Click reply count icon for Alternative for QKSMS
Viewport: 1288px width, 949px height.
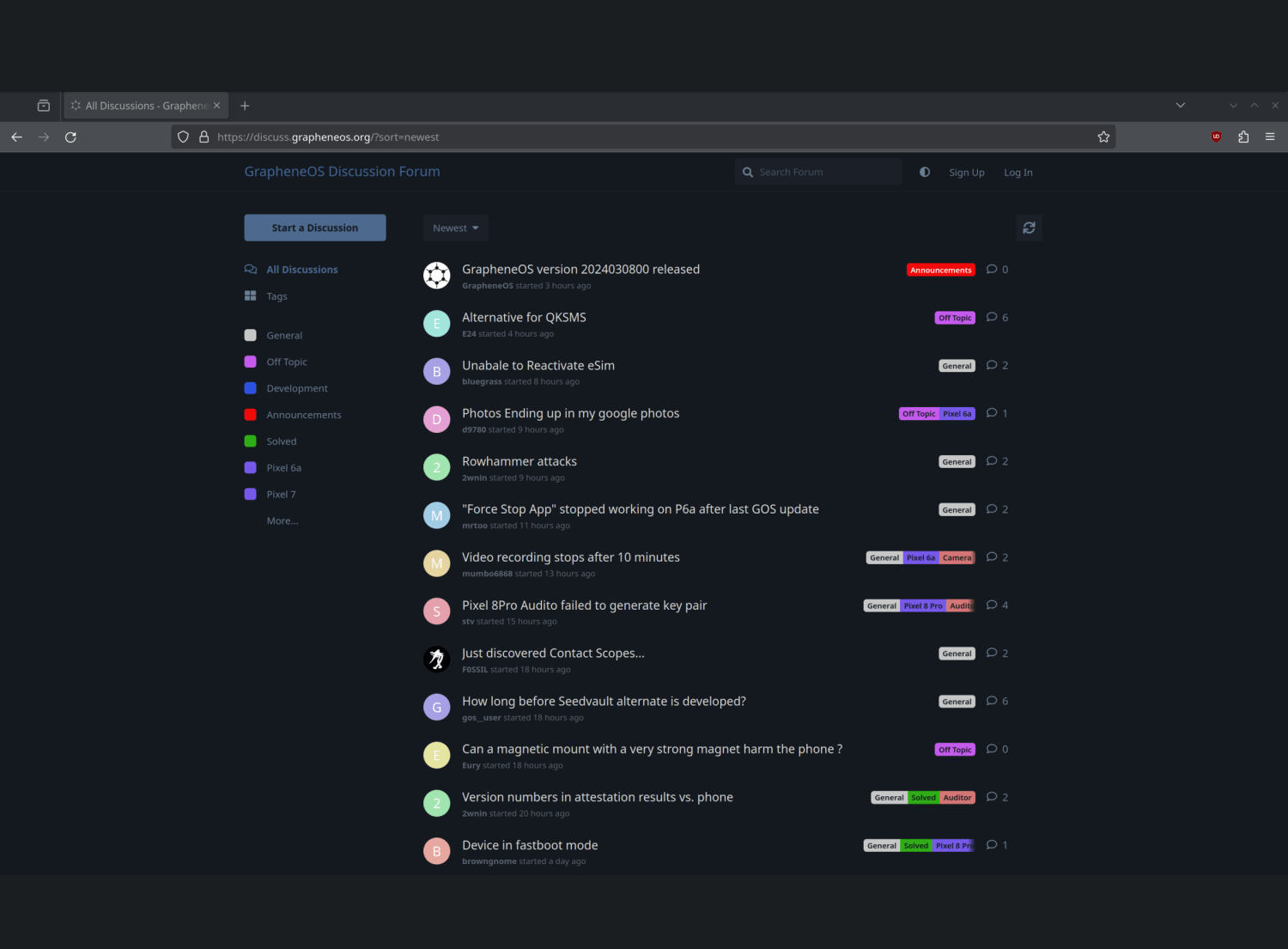pos(997,318)
